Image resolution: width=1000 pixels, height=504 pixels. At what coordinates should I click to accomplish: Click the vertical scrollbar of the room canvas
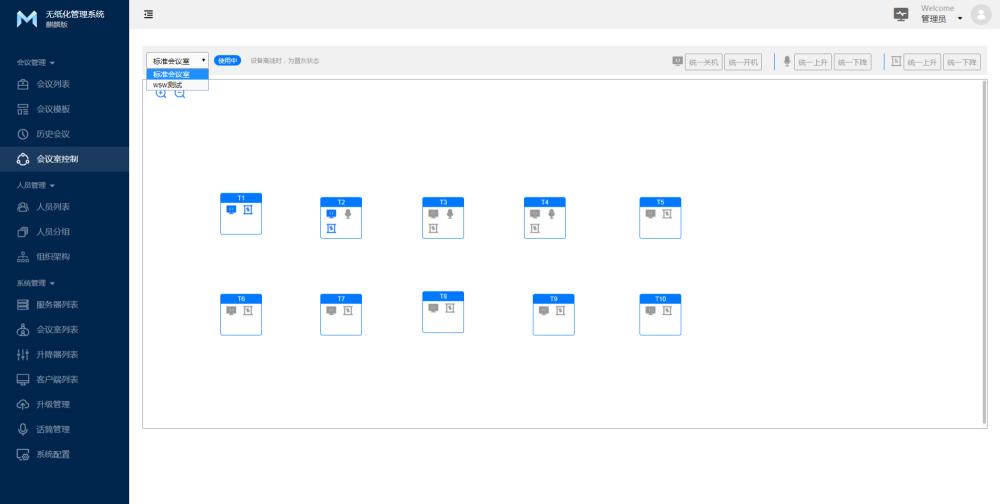pos(985,250)
